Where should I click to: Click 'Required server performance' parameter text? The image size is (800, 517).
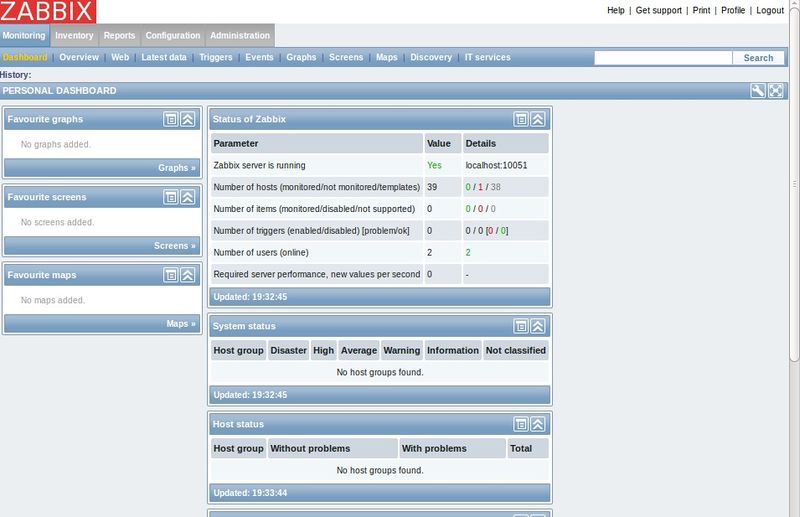317,275
